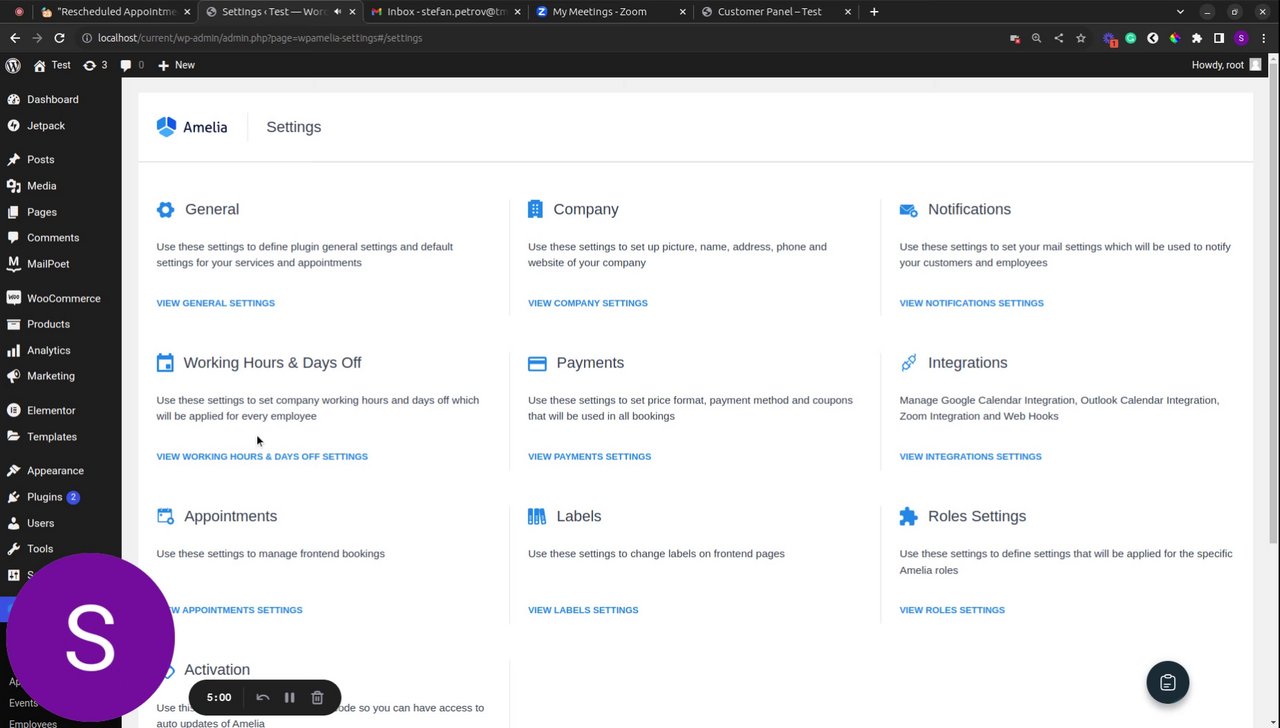The image size is (1280, 728).
Task: Click the browser address bar URL
Action: (x=260, y=38)
